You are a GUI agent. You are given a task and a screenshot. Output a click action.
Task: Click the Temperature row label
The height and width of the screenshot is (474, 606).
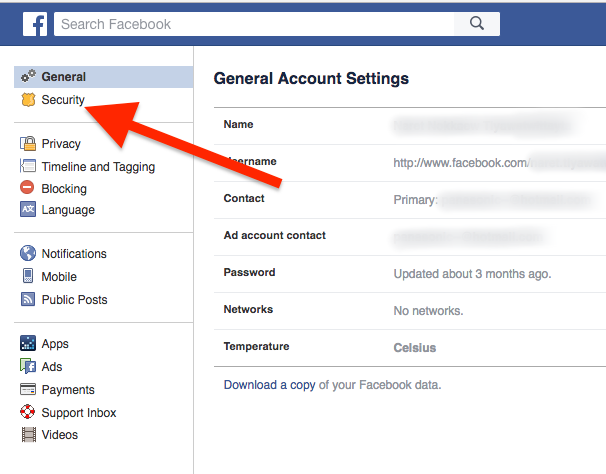click(256, 346)
